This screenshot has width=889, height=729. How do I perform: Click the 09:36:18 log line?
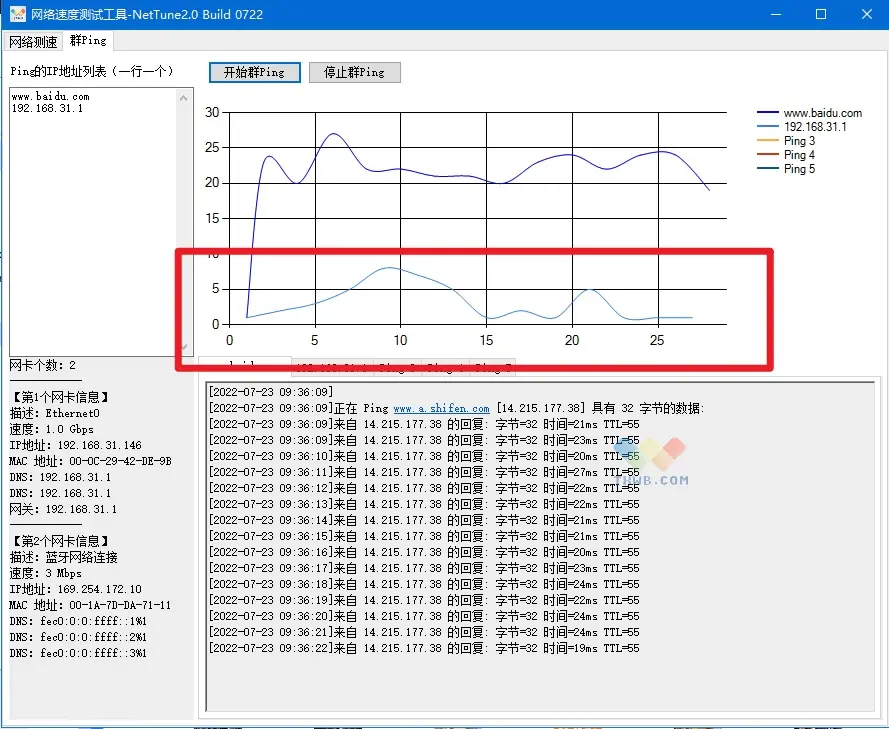click(424, 584)
